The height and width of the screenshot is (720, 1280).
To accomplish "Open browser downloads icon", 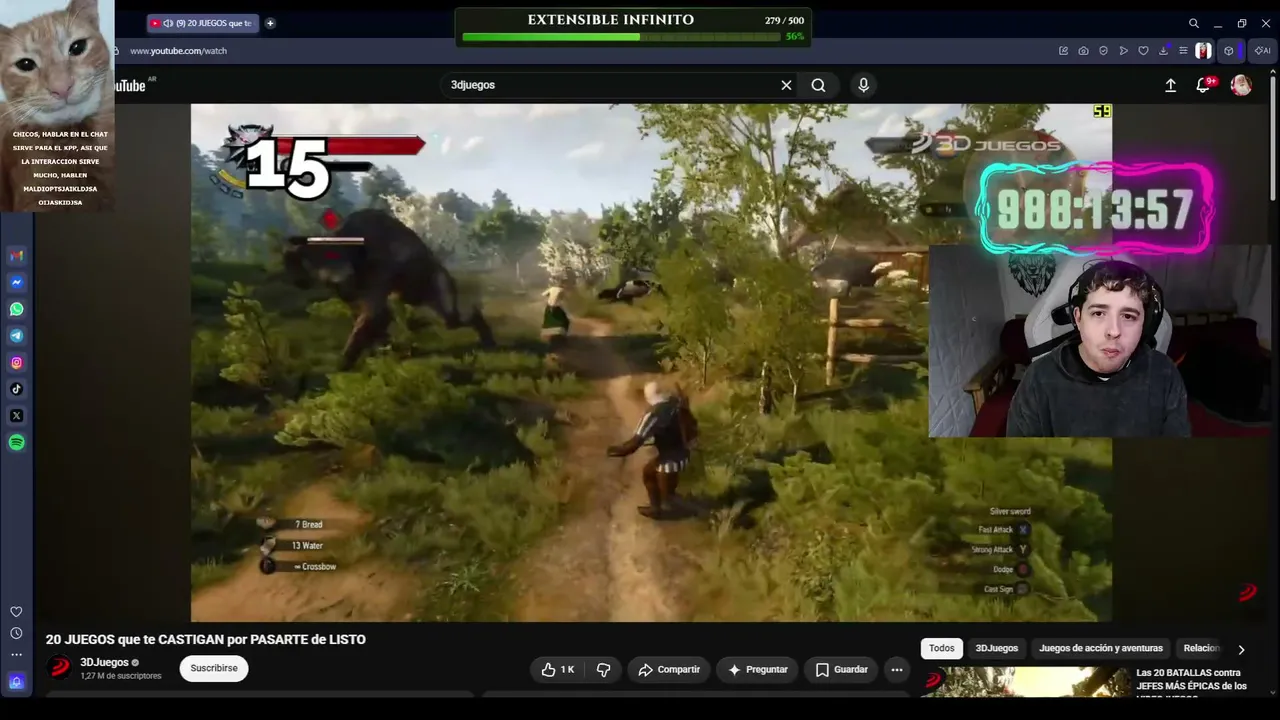I will click(x=1164, y=51).
